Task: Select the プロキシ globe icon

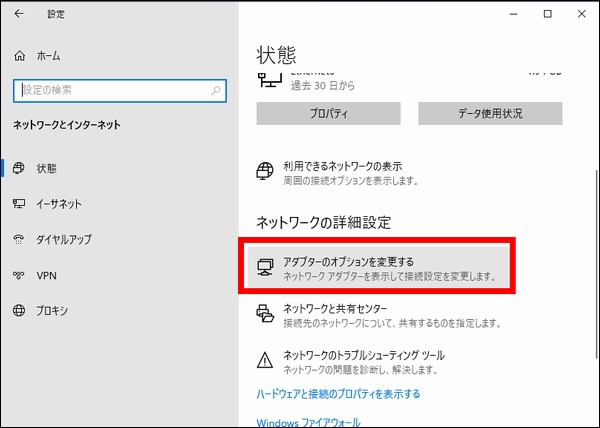Action: point(19,310)
